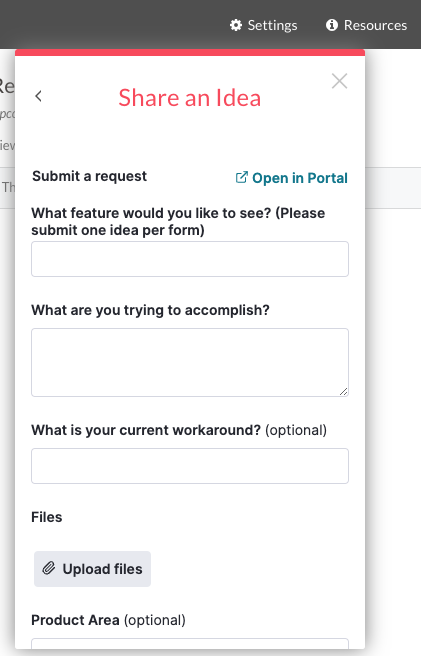Click the Settings gear icon
The height and width of the screenshot is (656, 421).
[236, 25]
